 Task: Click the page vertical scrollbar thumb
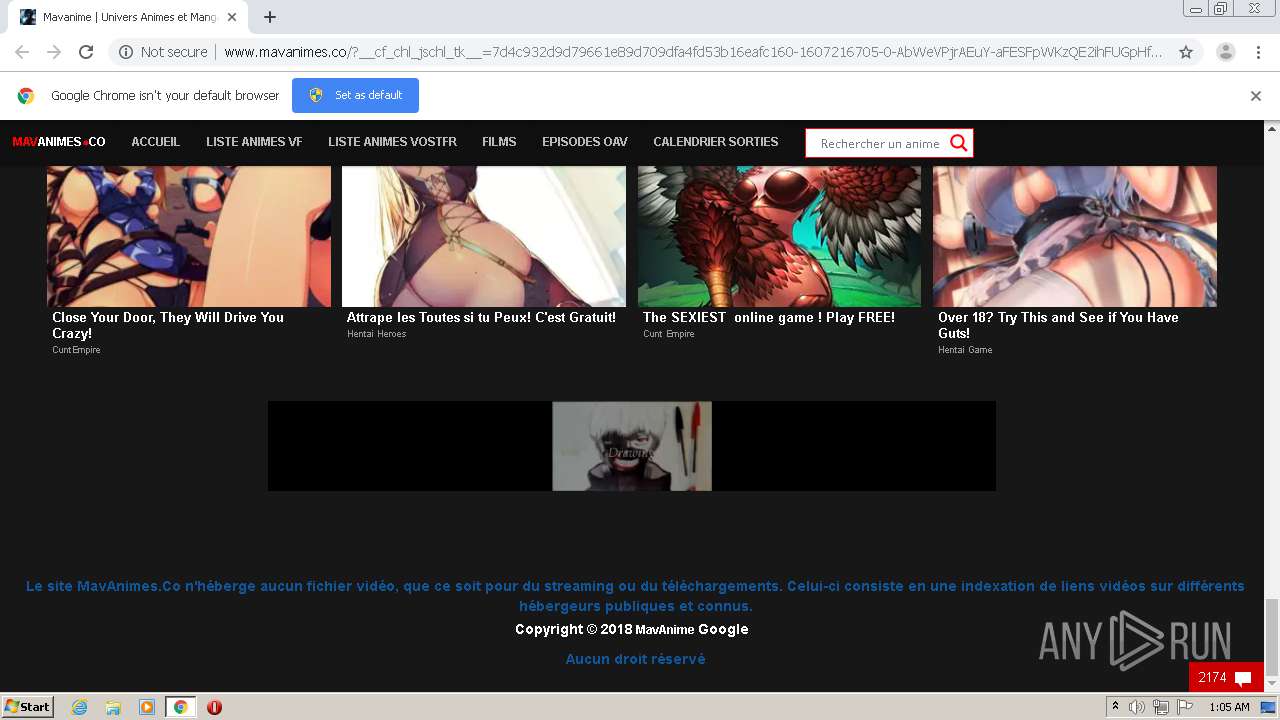point(1272,638)
